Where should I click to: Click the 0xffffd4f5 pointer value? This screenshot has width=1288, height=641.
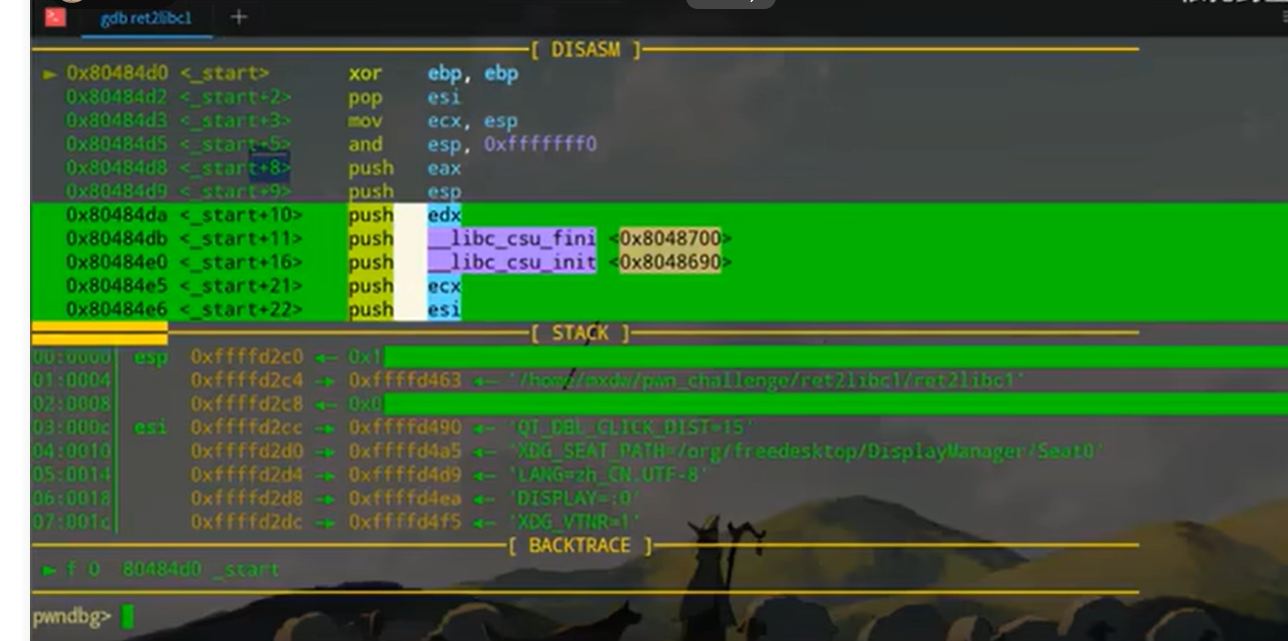405,522
